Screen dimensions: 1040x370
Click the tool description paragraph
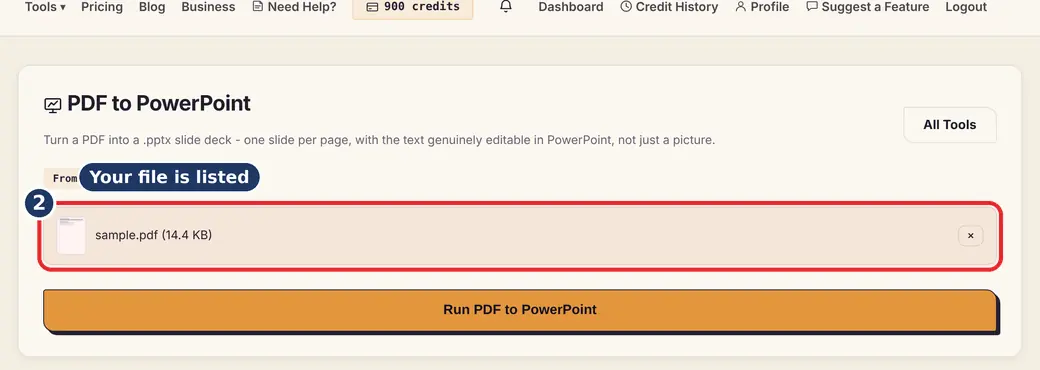tap(379, 141)
